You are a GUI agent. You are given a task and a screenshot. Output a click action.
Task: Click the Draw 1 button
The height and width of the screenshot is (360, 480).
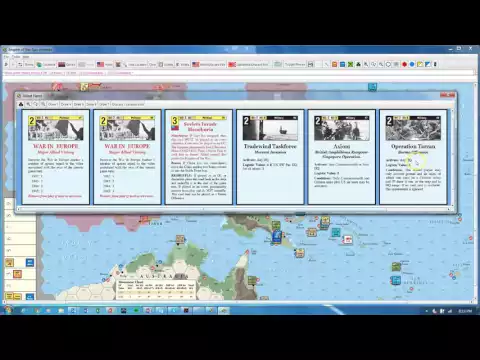[53, 104]
